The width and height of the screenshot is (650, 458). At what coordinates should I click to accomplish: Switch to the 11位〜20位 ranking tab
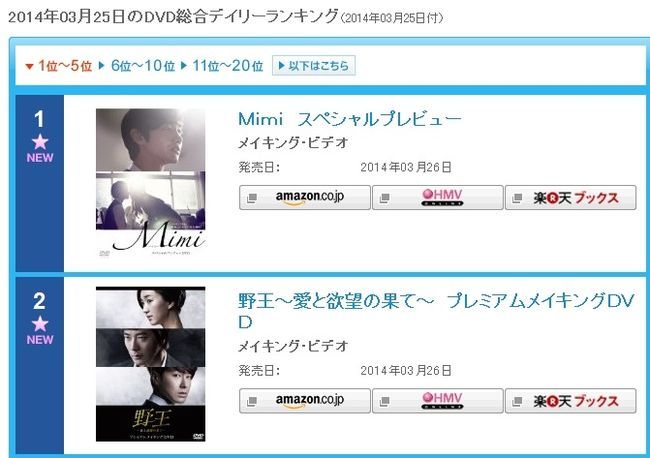click(223, 65)
